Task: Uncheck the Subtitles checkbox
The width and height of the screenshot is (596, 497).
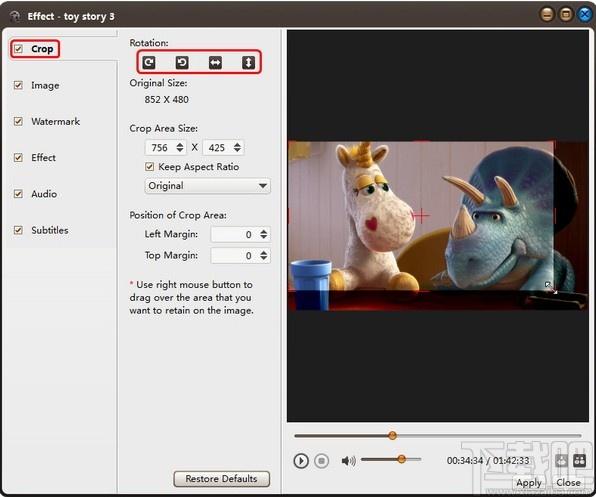Action: (18, 230)
